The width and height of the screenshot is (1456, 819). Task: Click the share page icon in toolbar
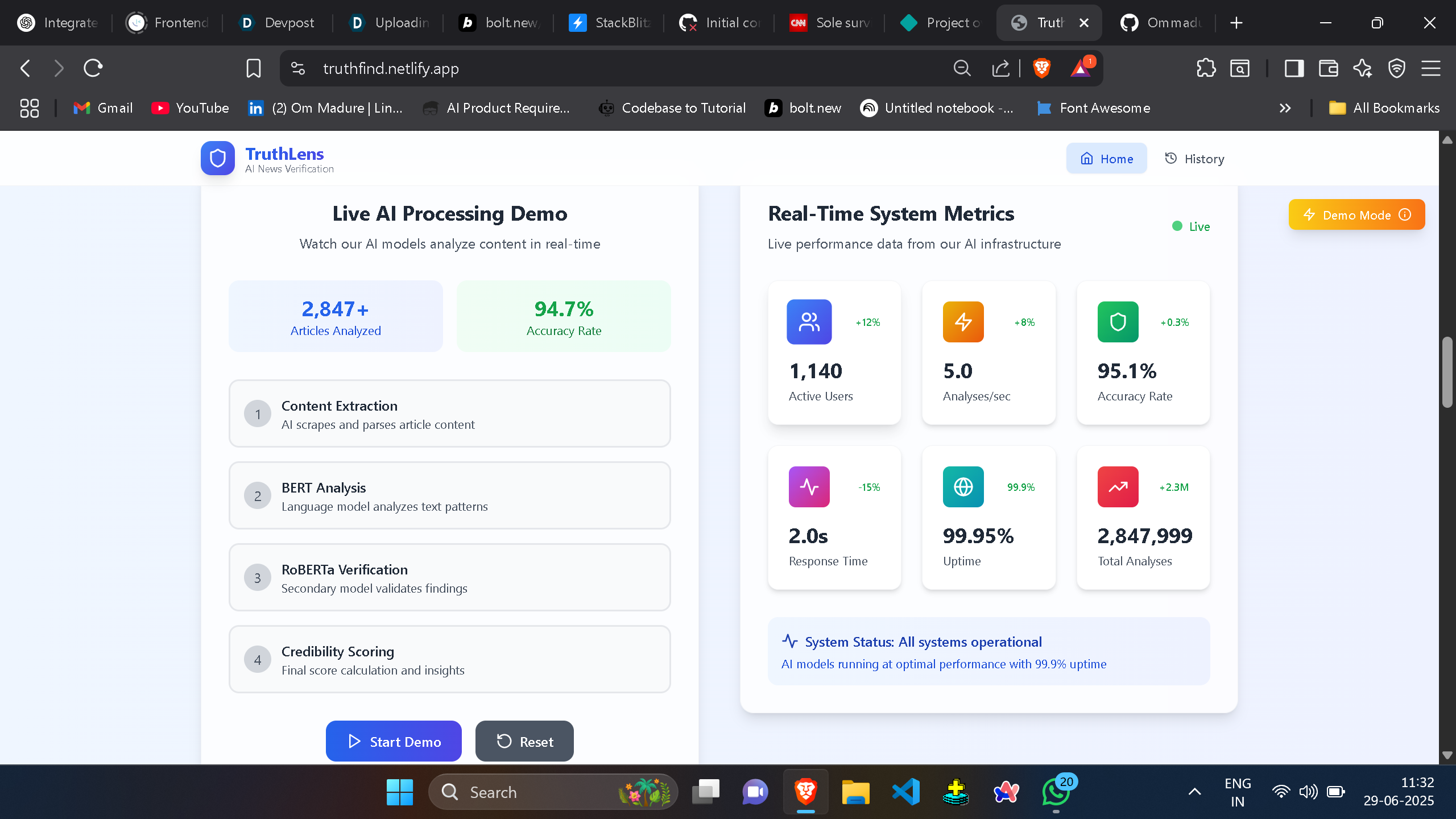coord(1001,68)
